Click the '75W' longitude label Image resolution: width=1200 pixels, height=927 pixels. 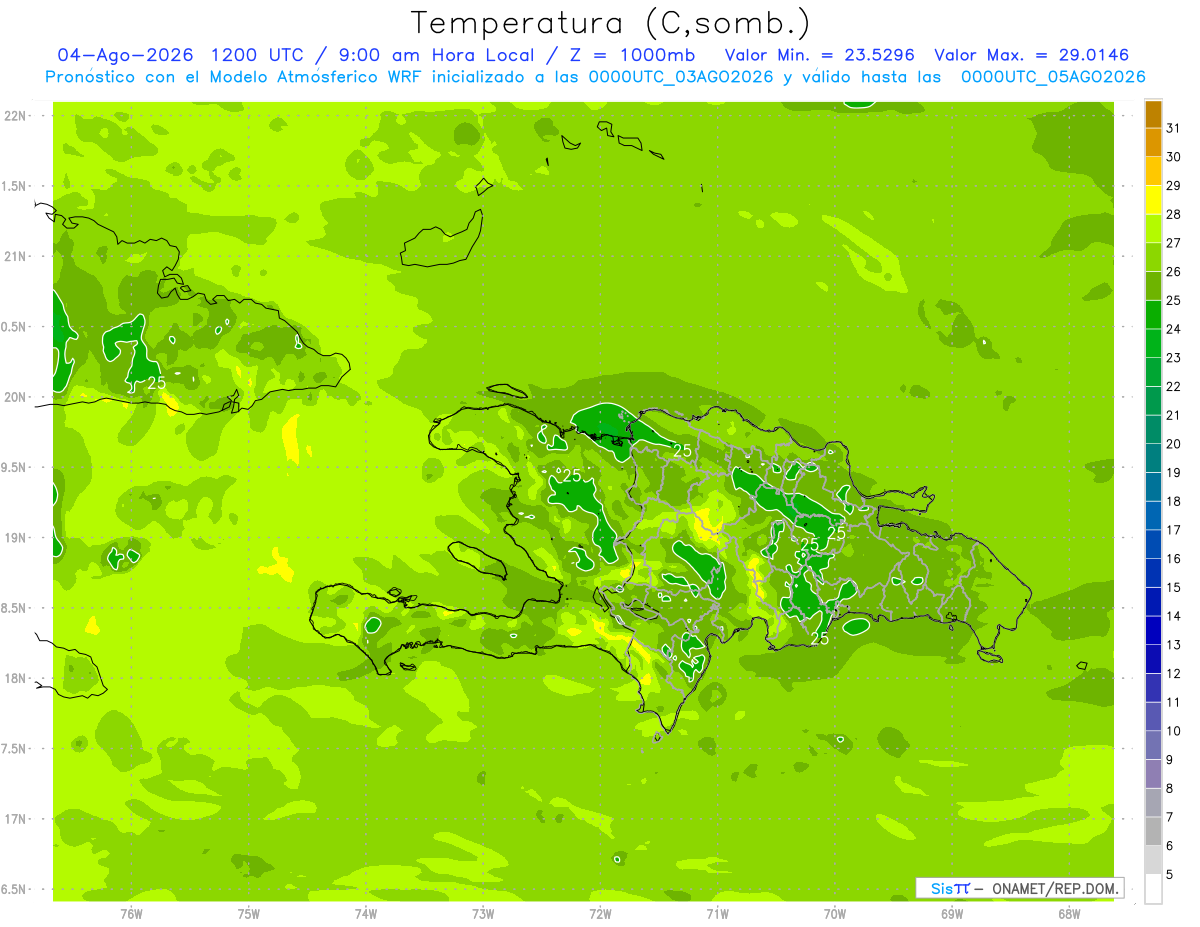tap(249, 914)
